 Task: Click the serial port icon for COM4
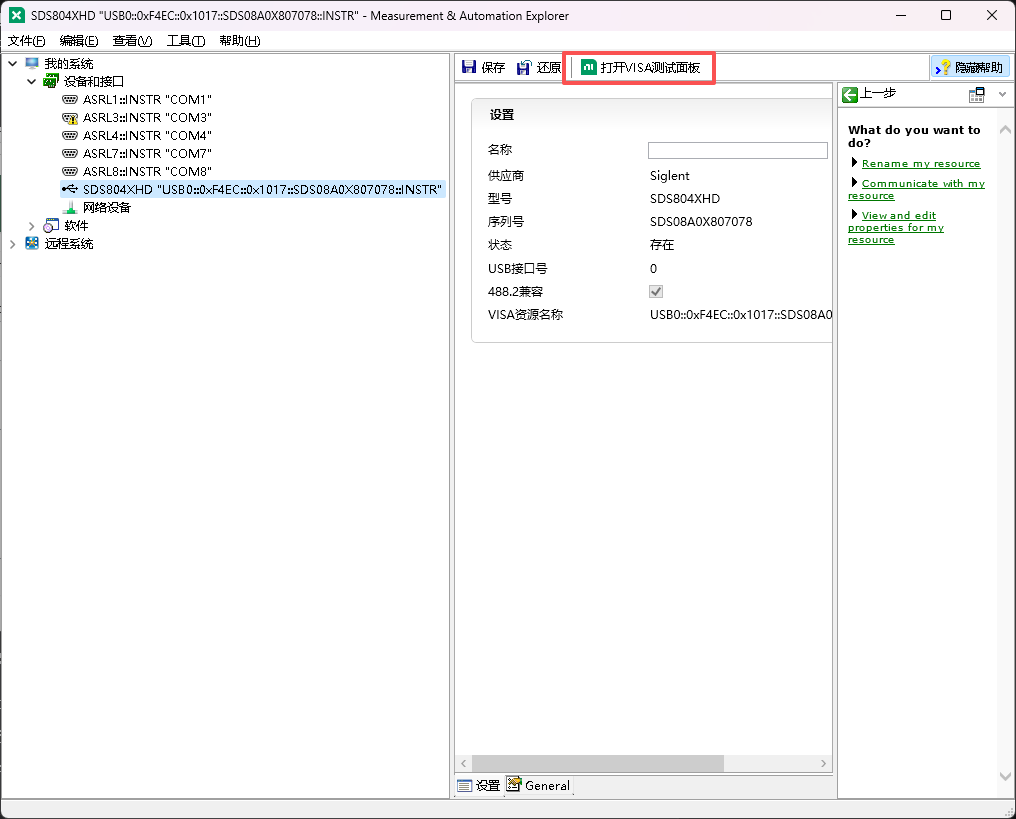point(70,135)
